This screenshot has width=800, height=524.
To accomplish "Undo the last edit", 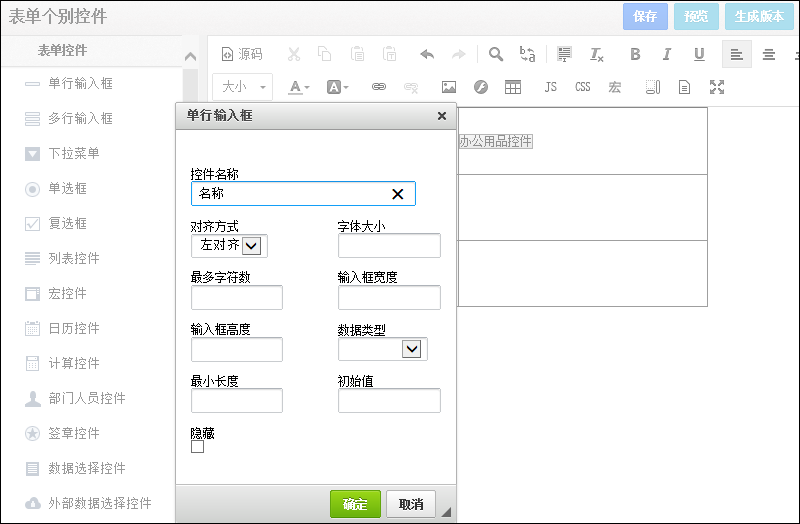I will (427, 54).
